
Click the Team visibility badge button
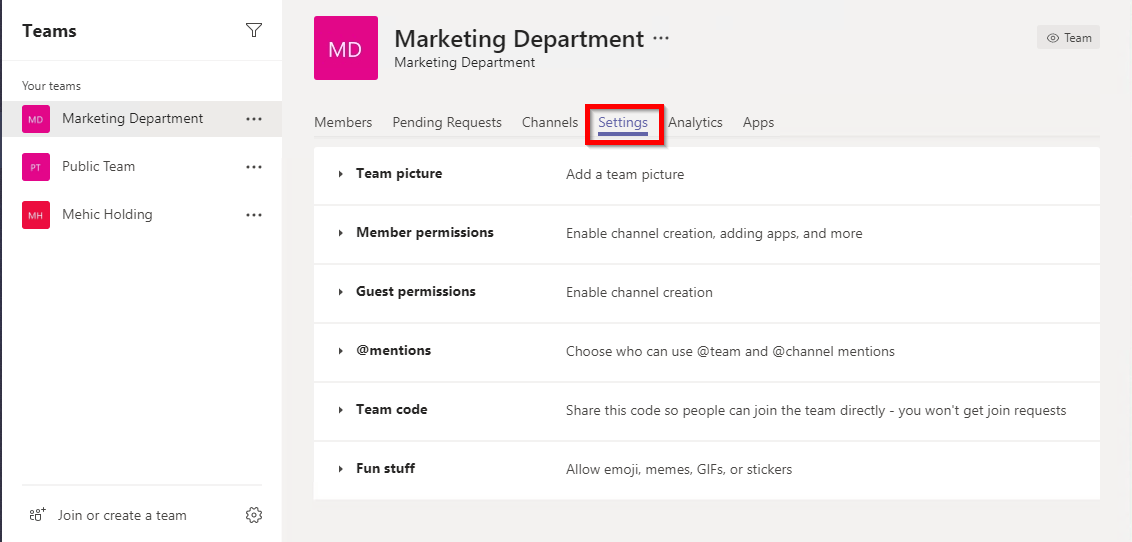click(x=1068, y=38)
